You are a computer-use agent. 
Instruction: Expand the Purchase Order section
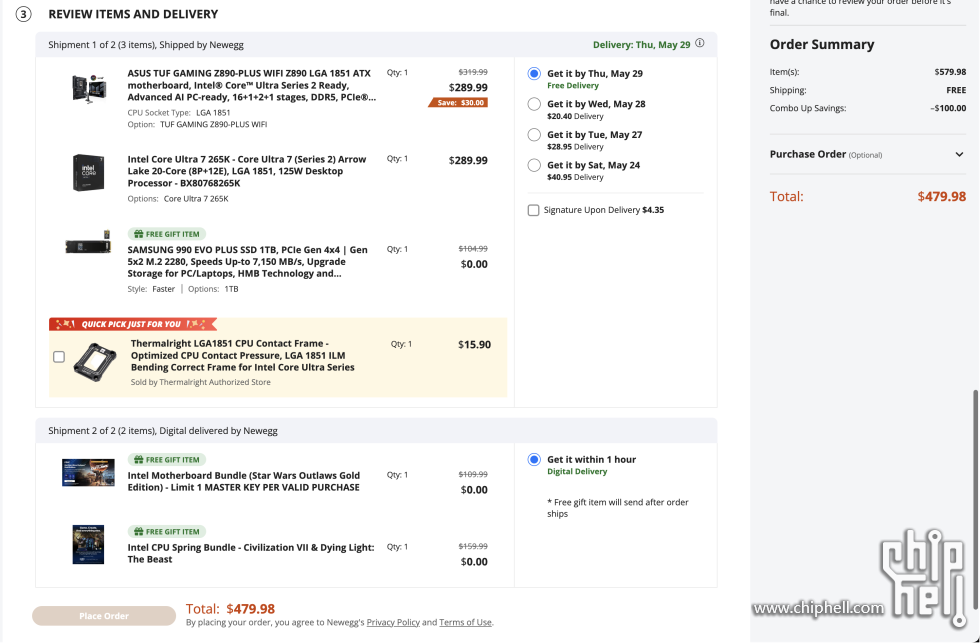(959, 154)
